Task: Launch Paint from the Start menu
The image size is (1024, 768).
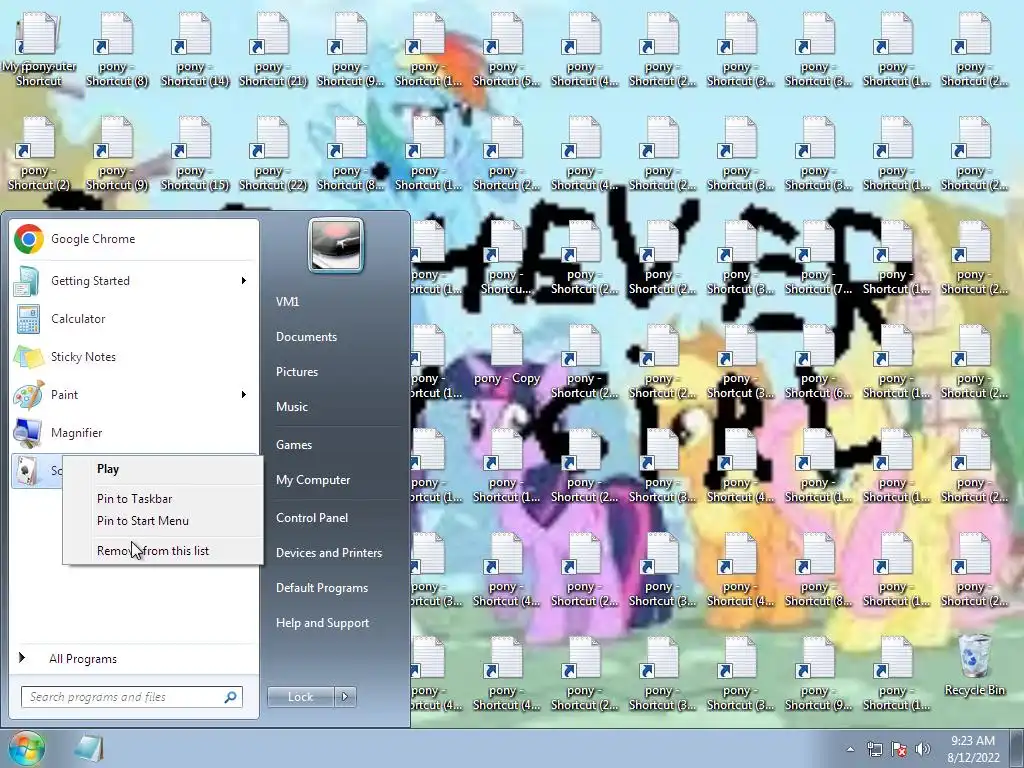Action: click(135, 394)
